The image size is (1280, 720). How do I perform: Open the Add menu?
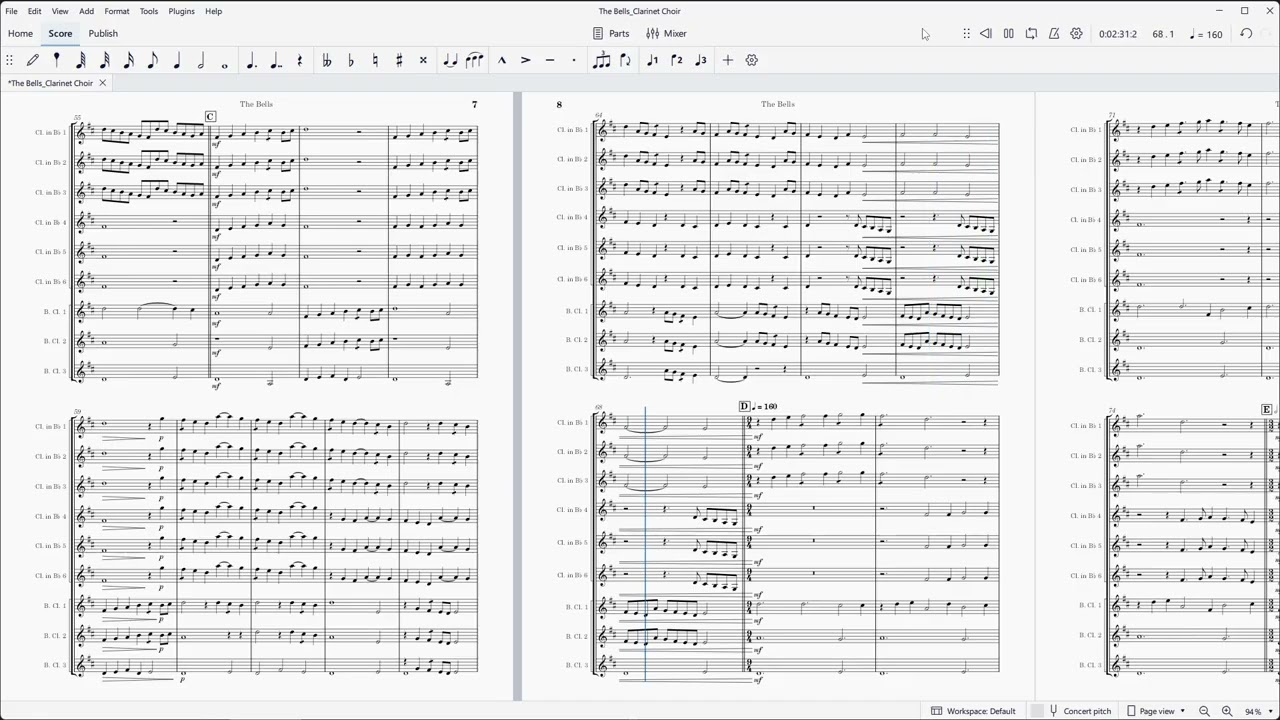(86, 11)
